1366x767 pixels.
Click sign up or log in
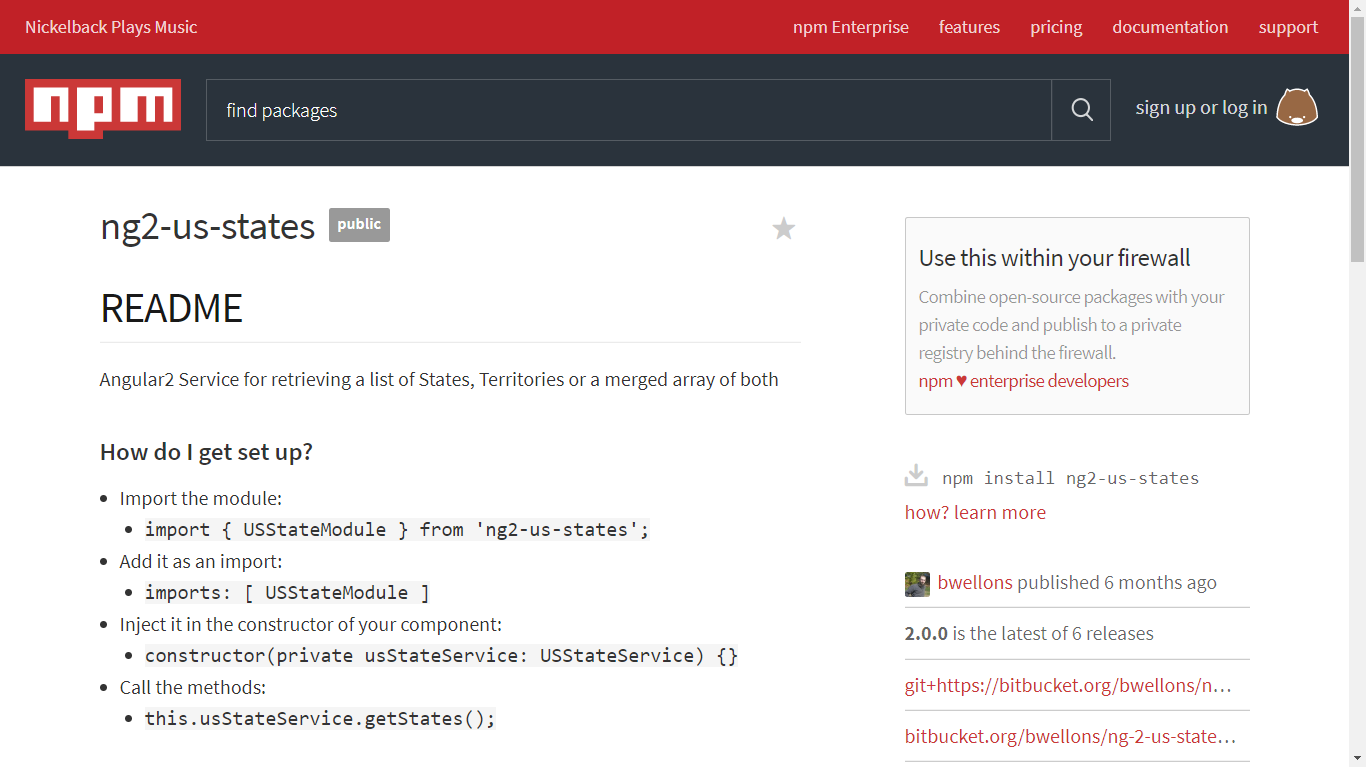[1201, 107]
